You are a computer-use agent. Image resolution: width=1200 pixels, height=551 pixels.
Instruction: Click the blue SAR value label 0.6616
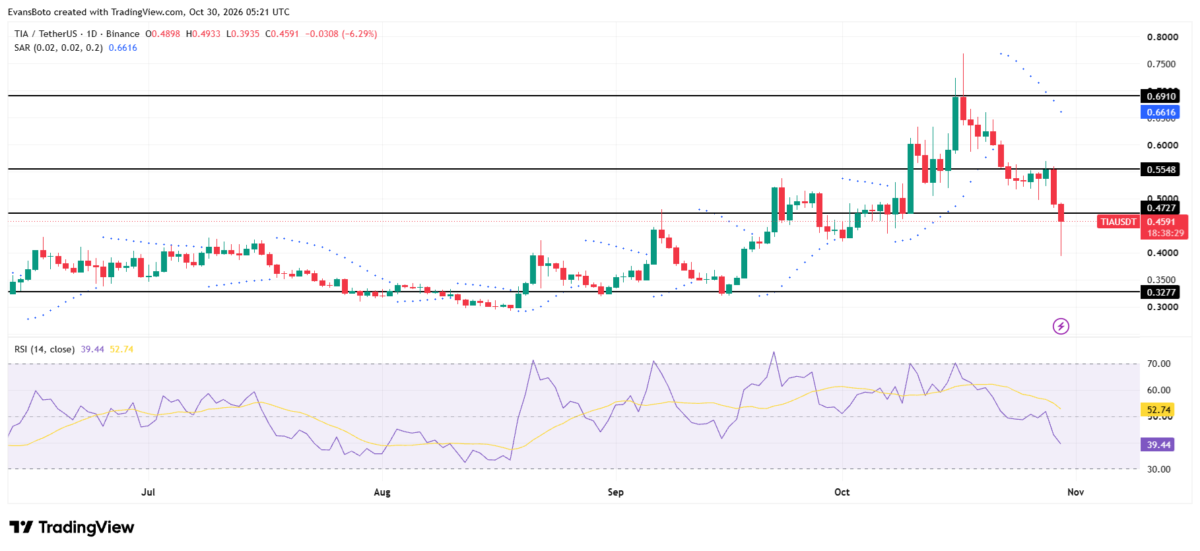[1161, 112]
